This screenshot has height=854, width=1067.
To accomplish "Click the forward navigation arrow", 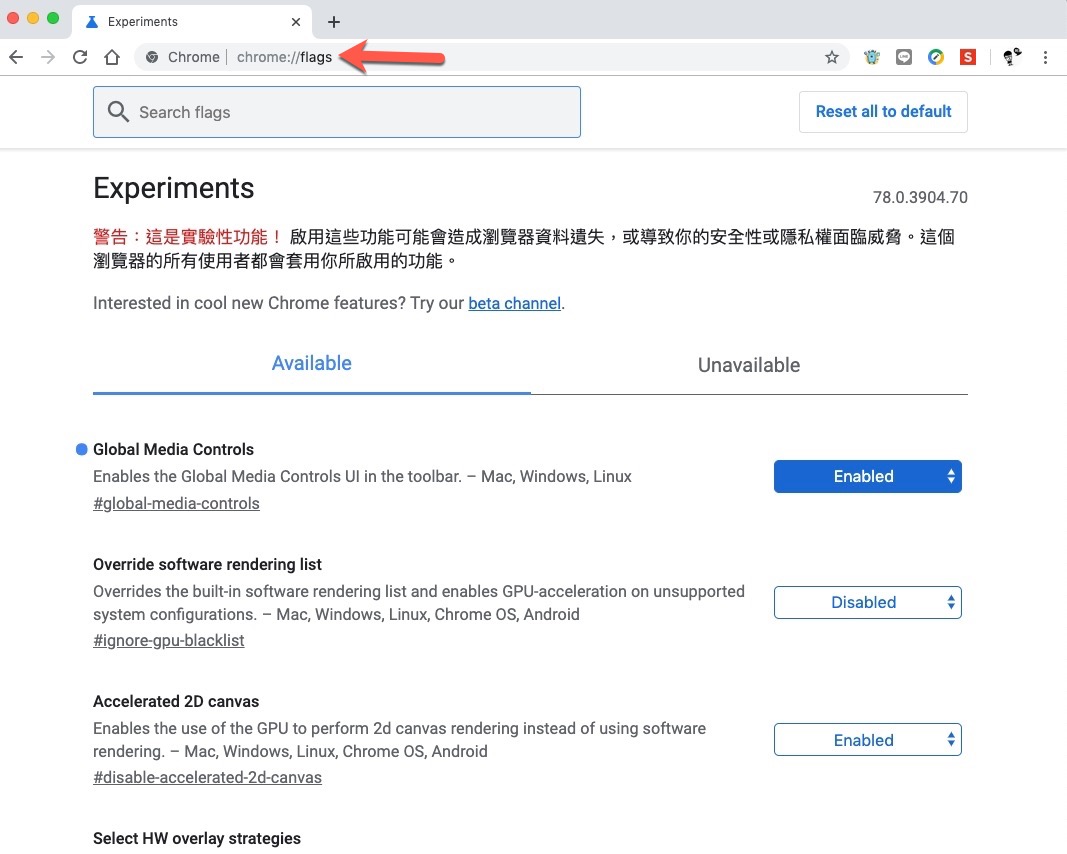I will pyautogui.click(x=48, y=57).
